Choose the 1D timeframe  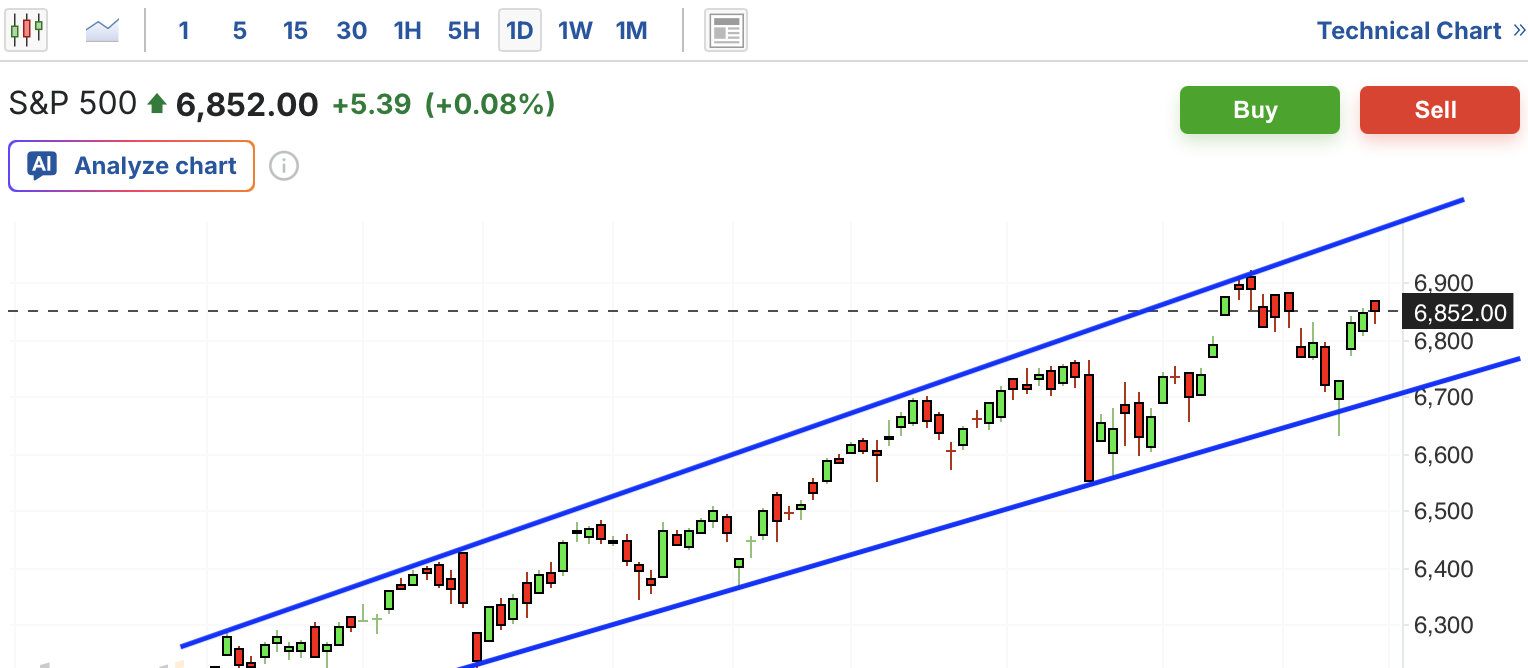520,31
